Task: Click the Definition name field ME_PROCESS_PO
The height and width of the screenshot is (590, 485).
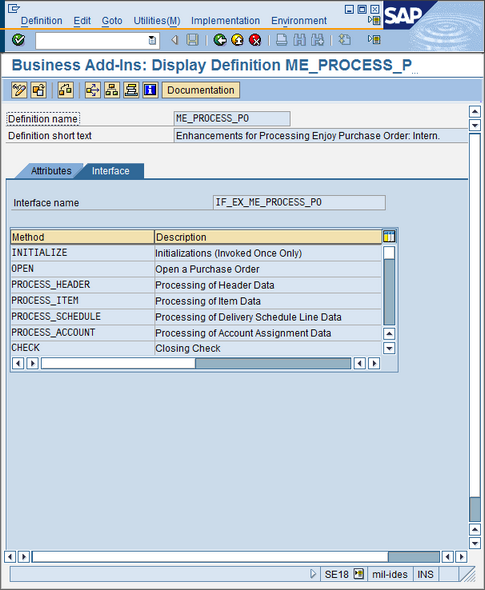Action: 232,119
